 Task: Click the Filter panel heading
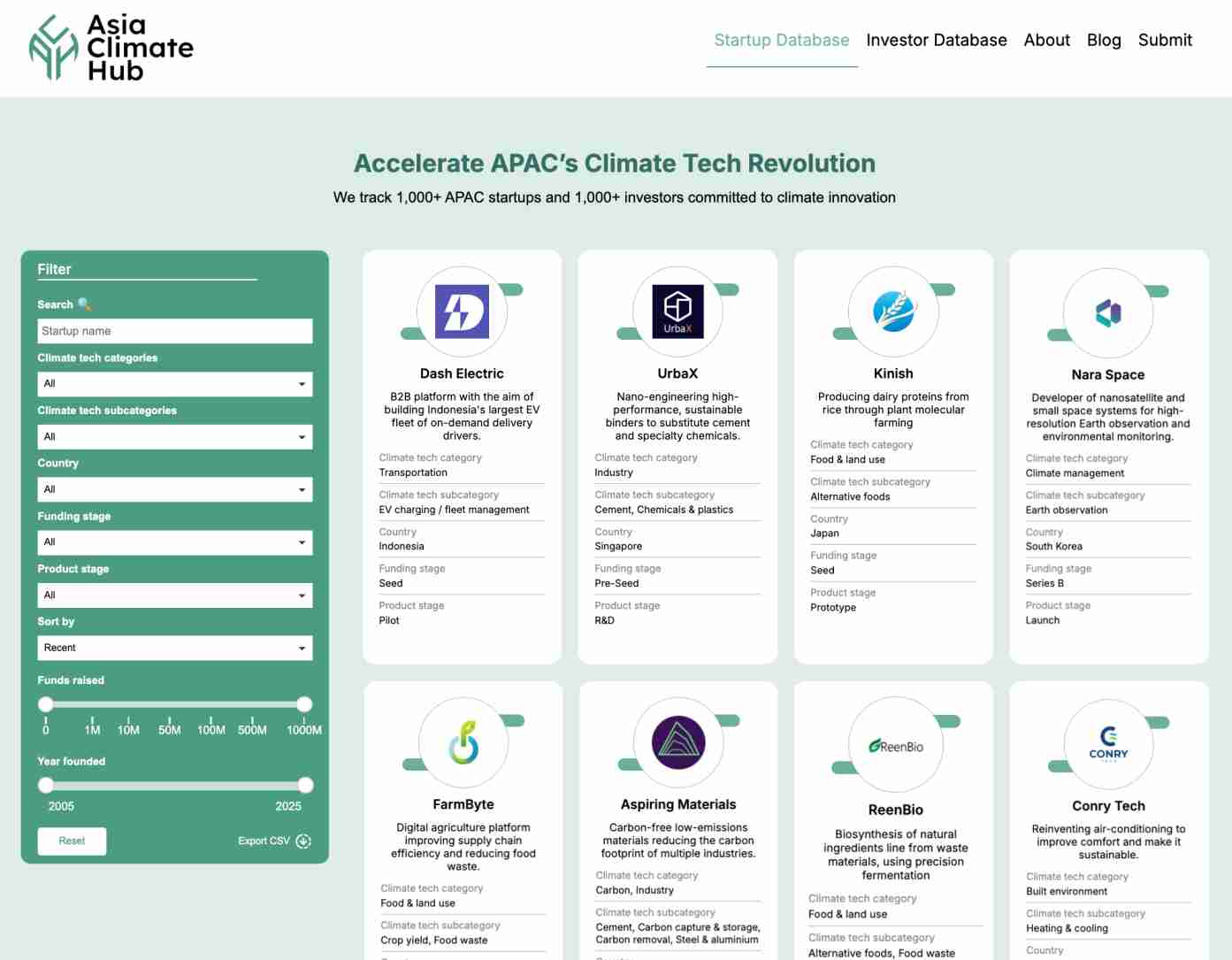tap(54, 269)
